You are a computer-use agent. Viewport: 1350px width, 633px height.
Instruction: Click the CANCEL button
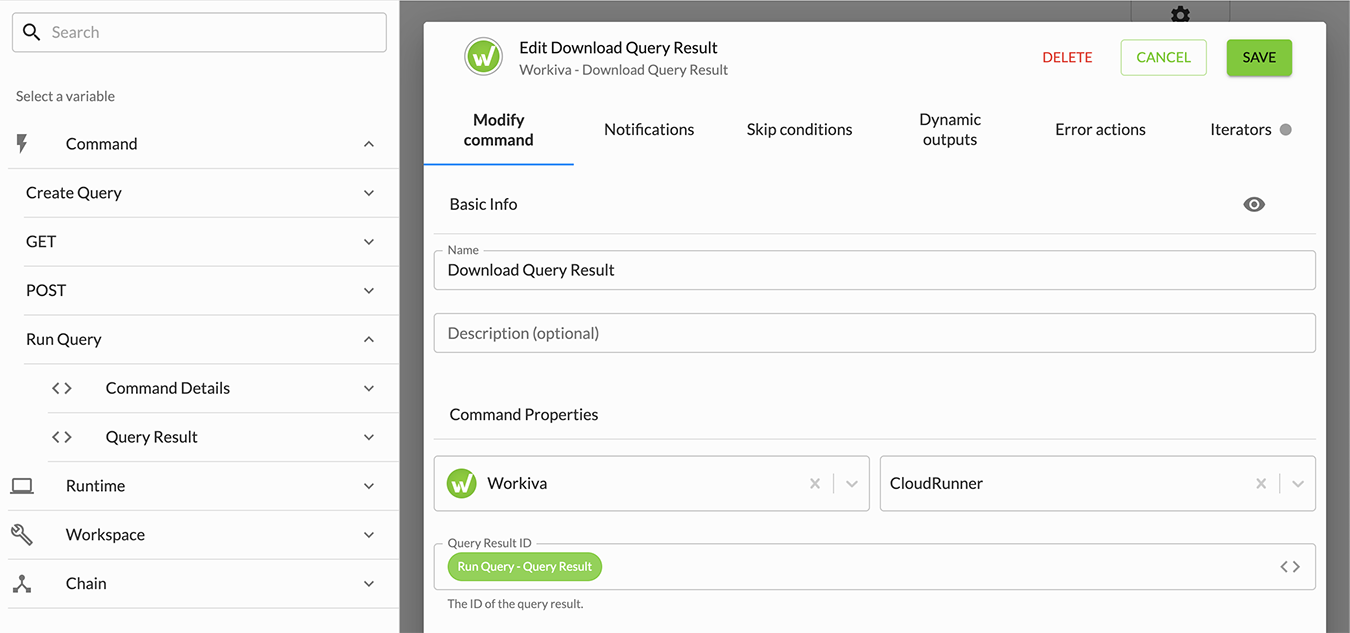pyautogui.click(x=1164, y=58)
